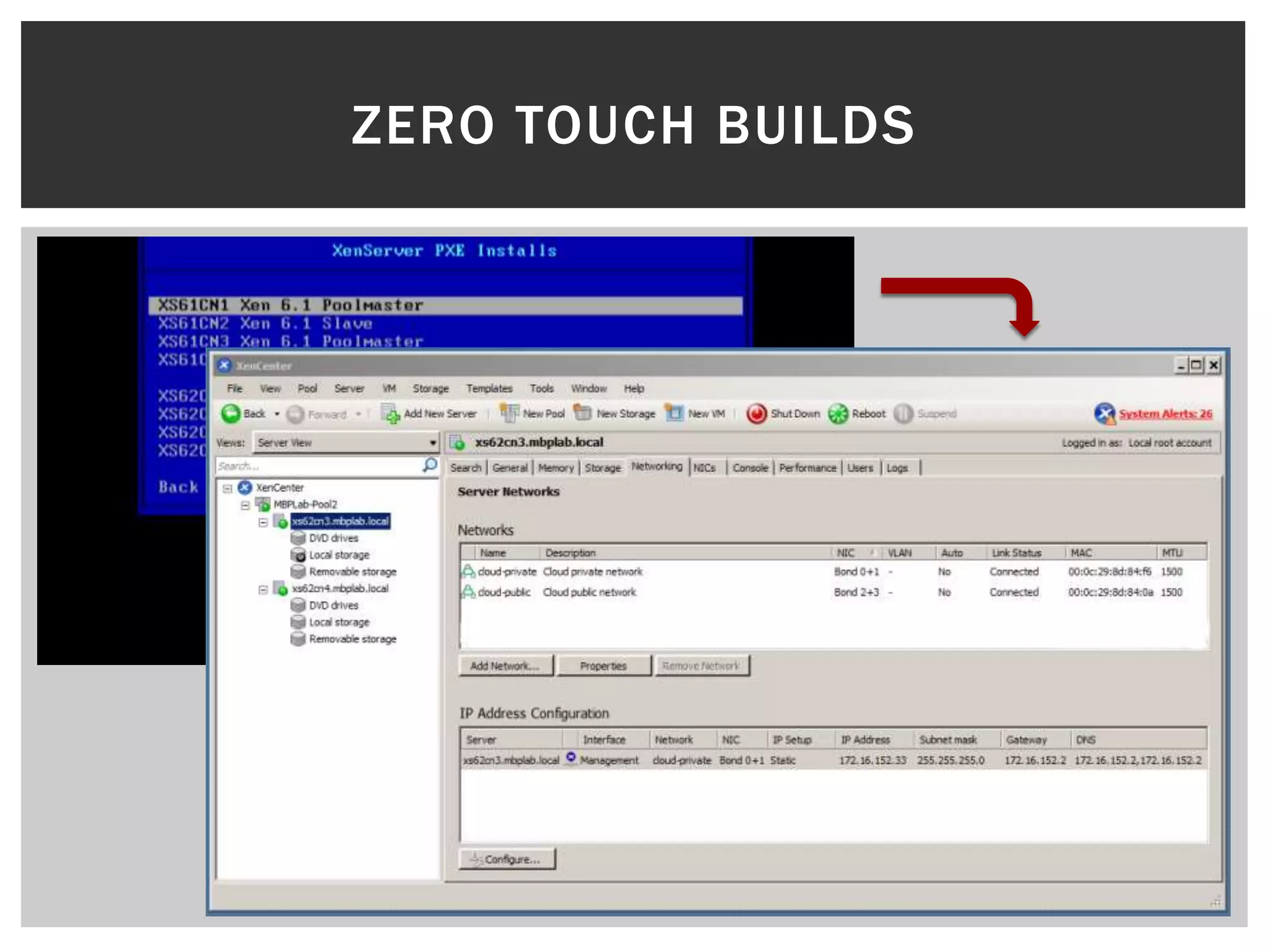
Task: Collapse the XenCenter tree root
Action: pos(228,488)
